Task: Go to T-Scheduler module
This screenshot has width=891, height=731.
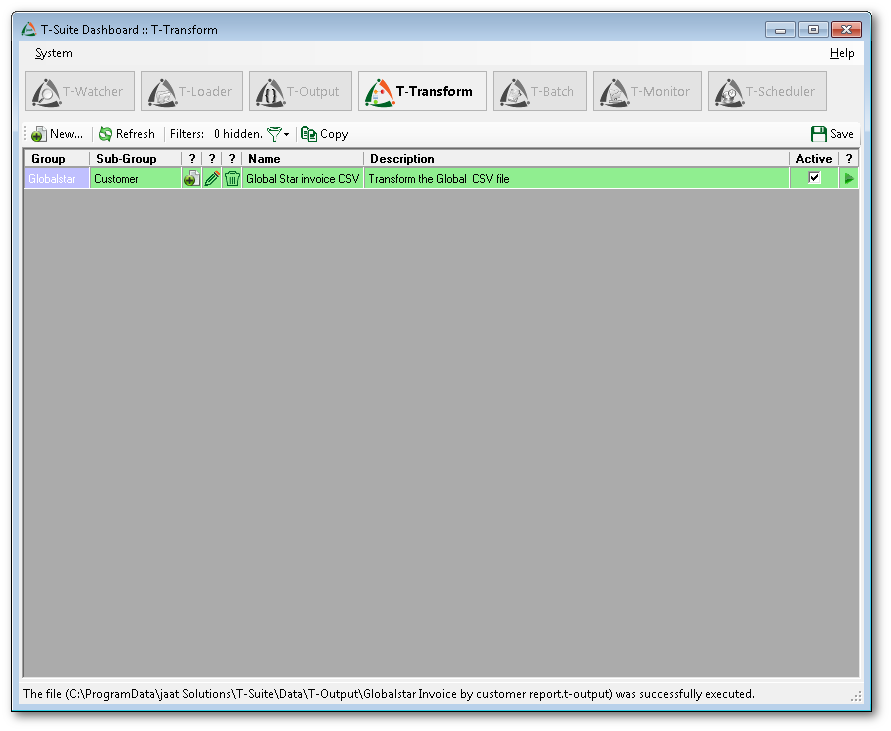Action: click(x=767, y=91)
